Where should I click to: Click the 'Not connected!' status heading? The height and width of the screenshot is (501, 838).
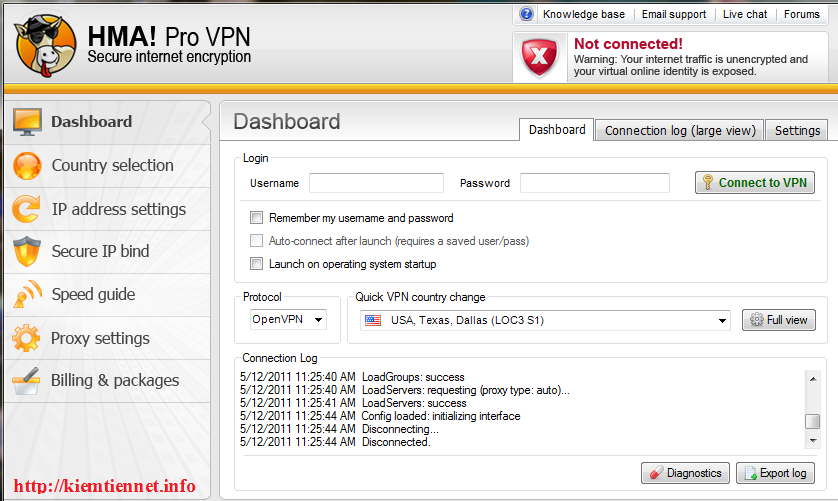628,44
